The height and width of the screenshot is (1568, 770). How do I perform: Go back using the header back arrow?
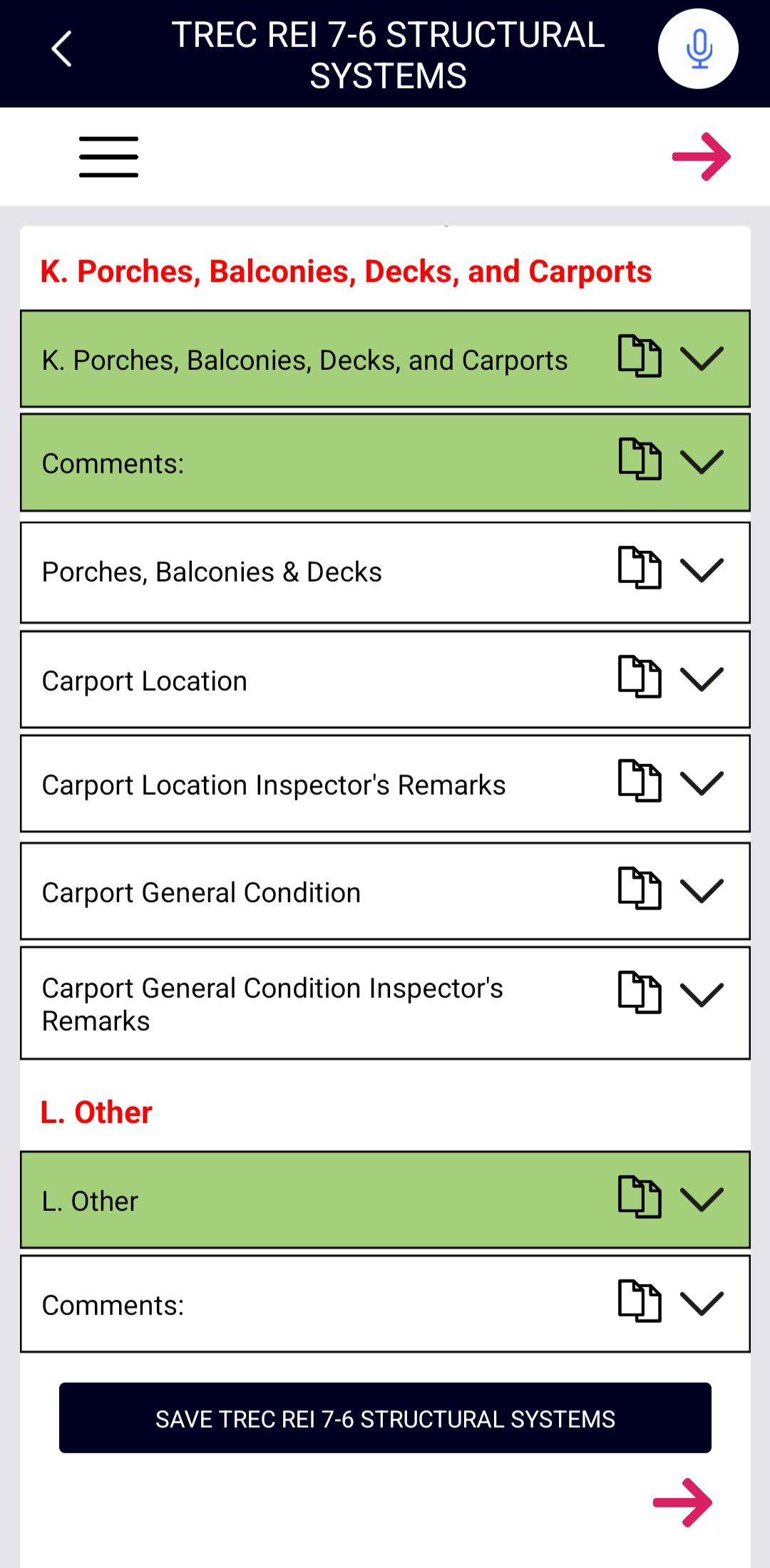click(x=62, y=49)
